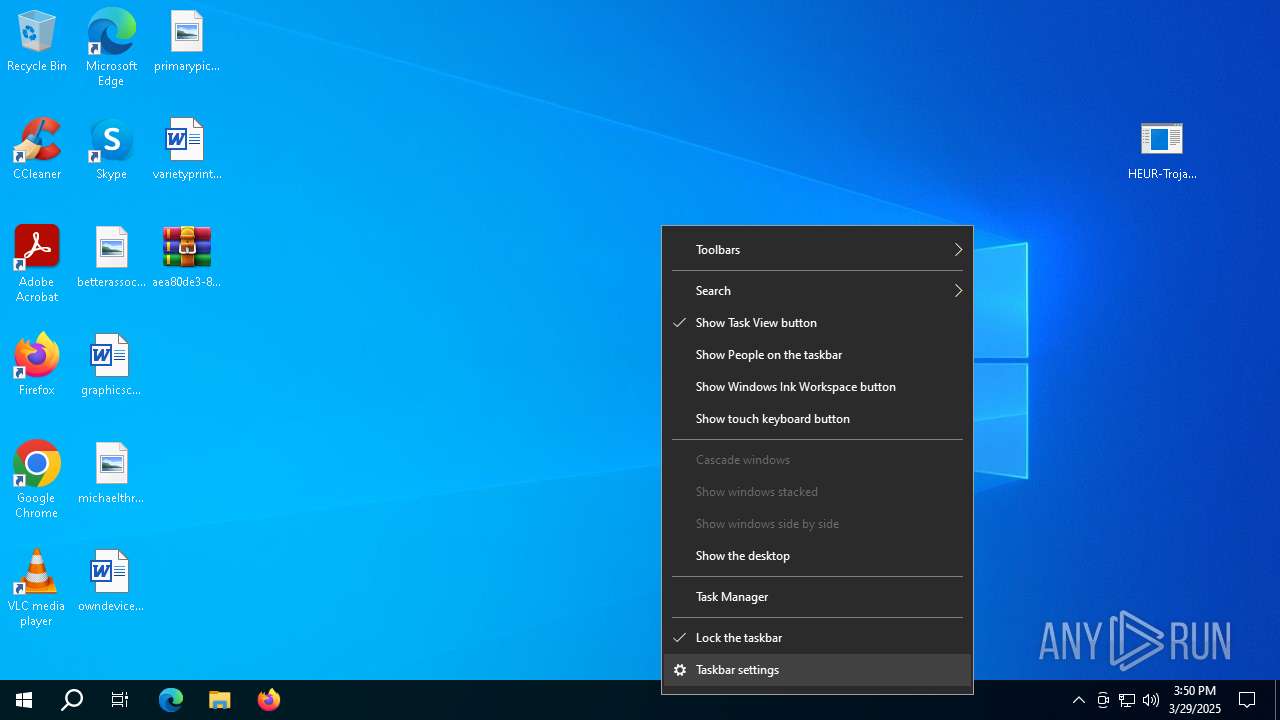Expand the Toolbars submenu
The height and width of the screenshot is (720, 1280).
[818, 250]
